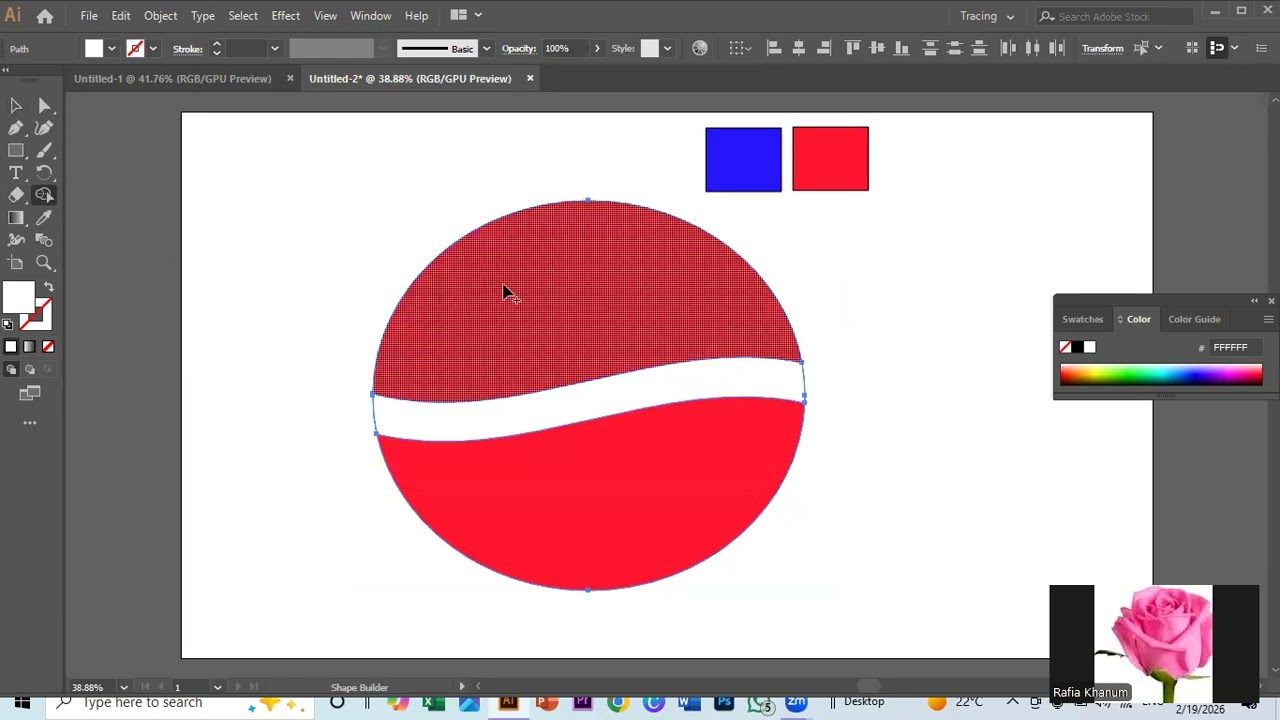This screenshot has height=720, width=1280.
Task: Click the color spectrum bar
Action: coord(1161,375)
